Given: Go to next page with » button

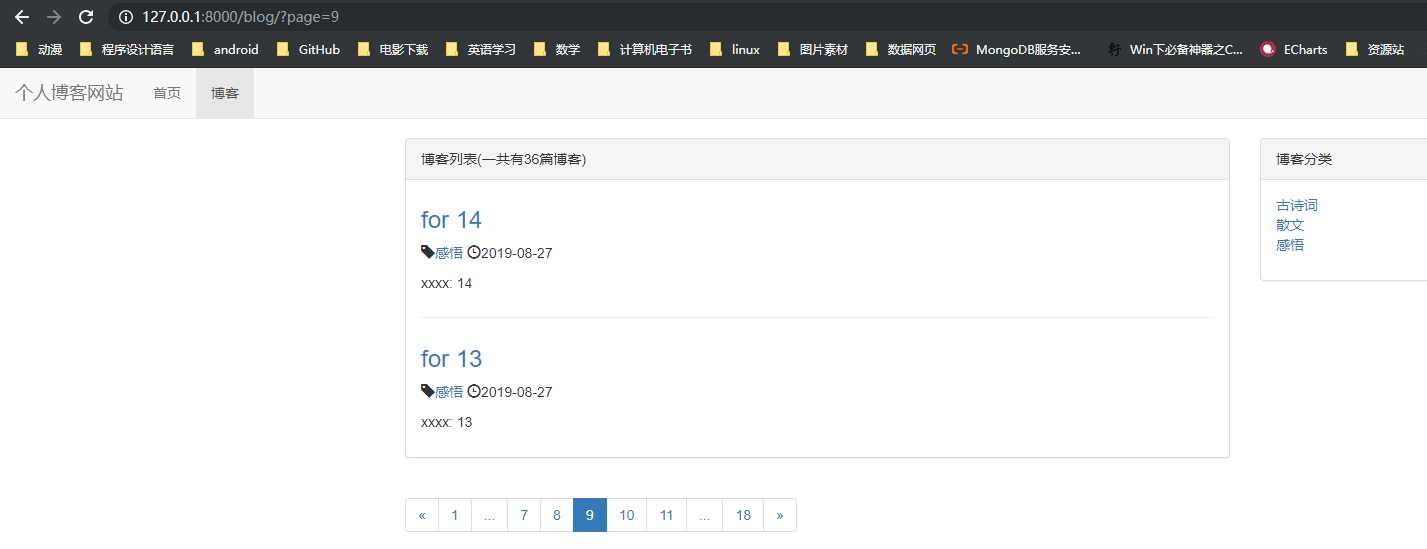Looking at the screenshot, I should click(x=780, y=515).
